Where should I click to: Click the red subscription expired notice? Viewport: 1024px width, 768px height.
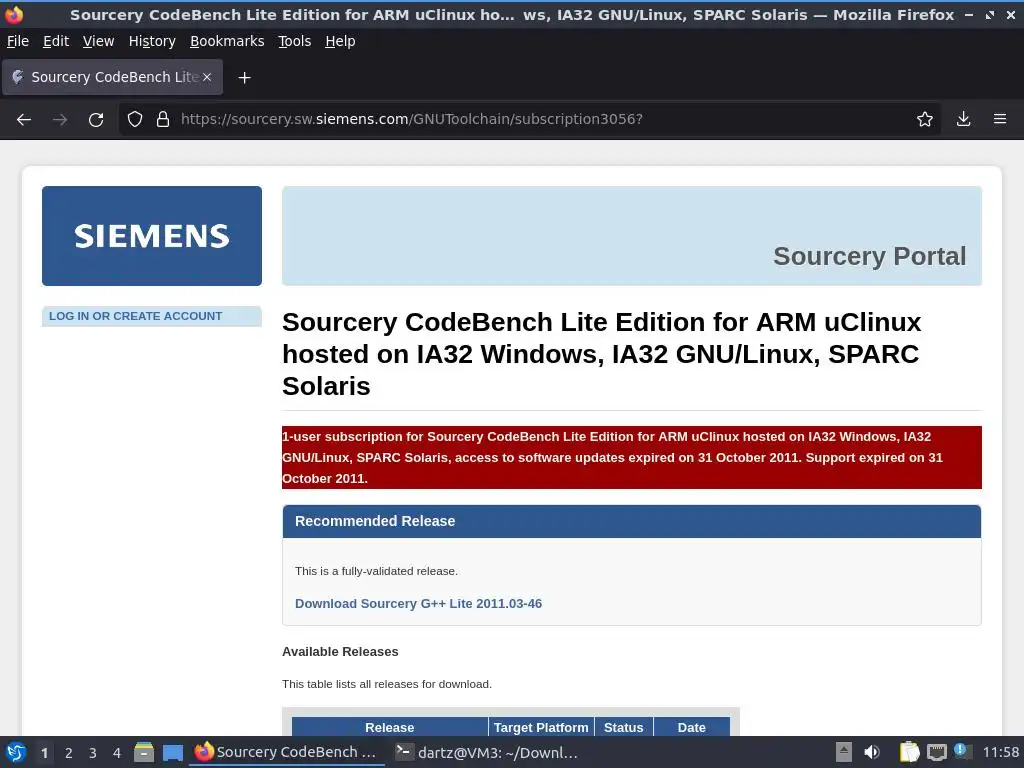632,457
